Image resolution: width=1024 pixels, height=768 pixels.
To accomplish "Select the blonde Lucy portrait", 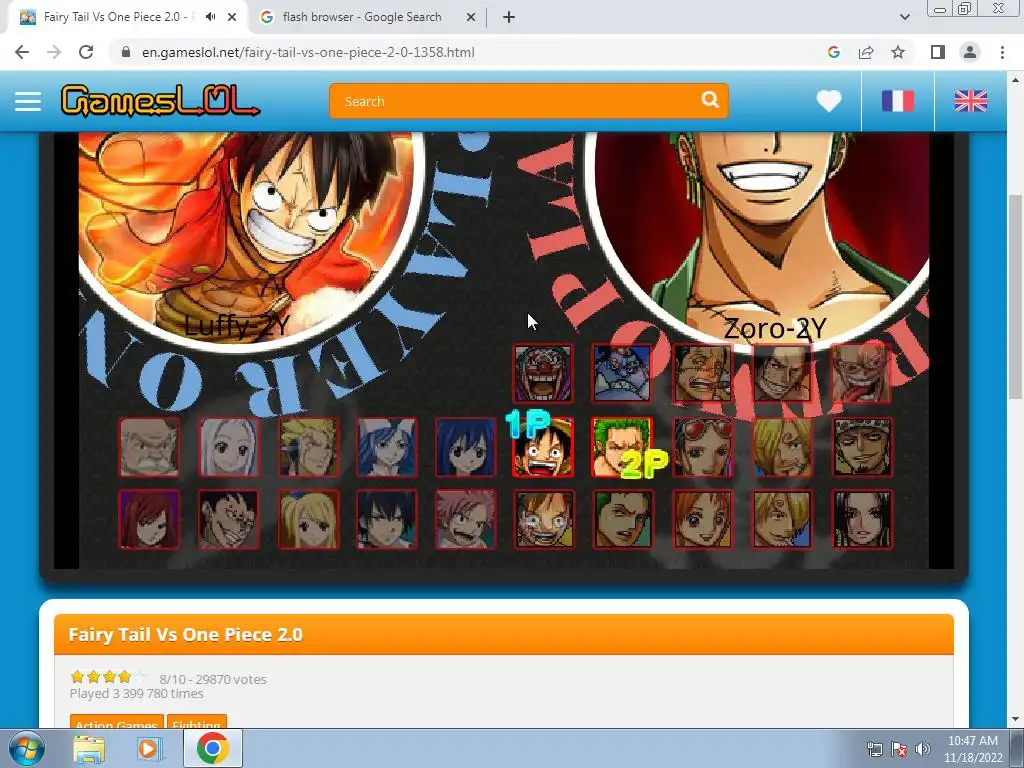I will (x=309, y=519).
